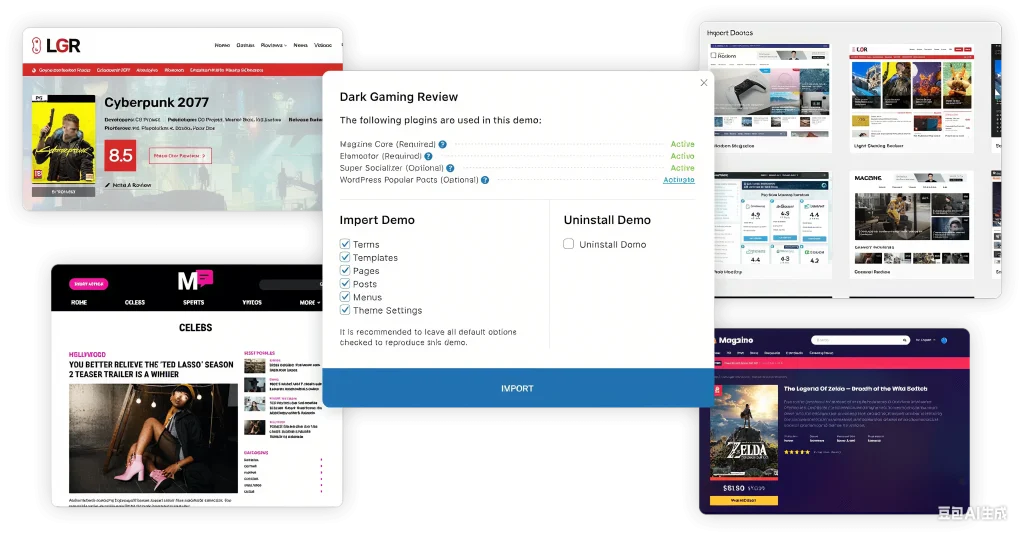Close the Dark Gaming Review dialog
1024x537 pixels.
(703, 83)
